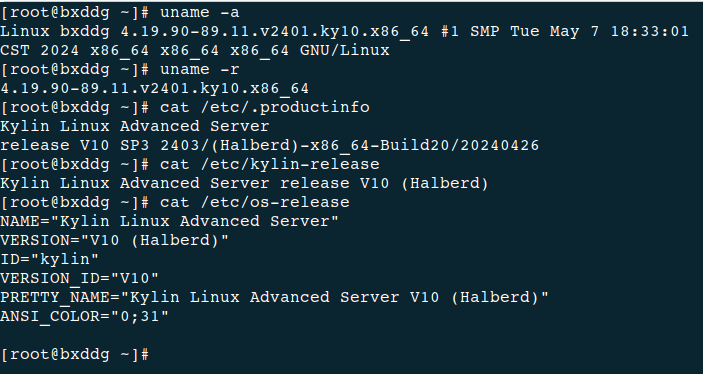The width and height of the screenshot is (703, 374).
Task: Click the "uname -a" command text
Action: (200, 13)
